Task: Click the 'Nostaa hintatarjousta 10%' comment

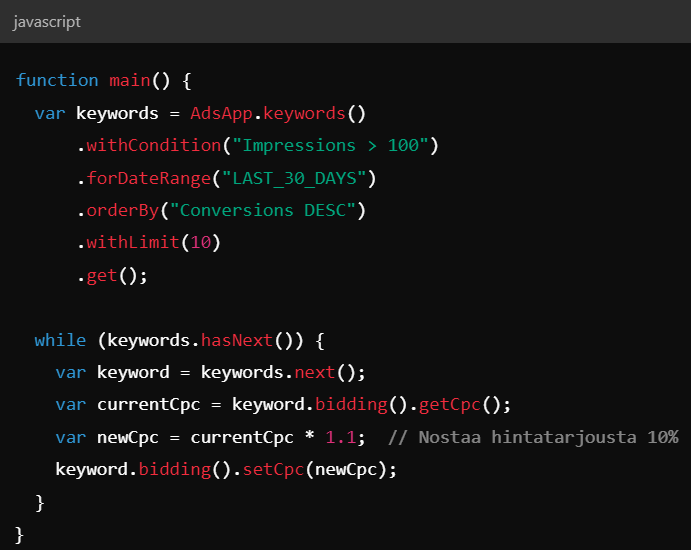Action: 533,438
